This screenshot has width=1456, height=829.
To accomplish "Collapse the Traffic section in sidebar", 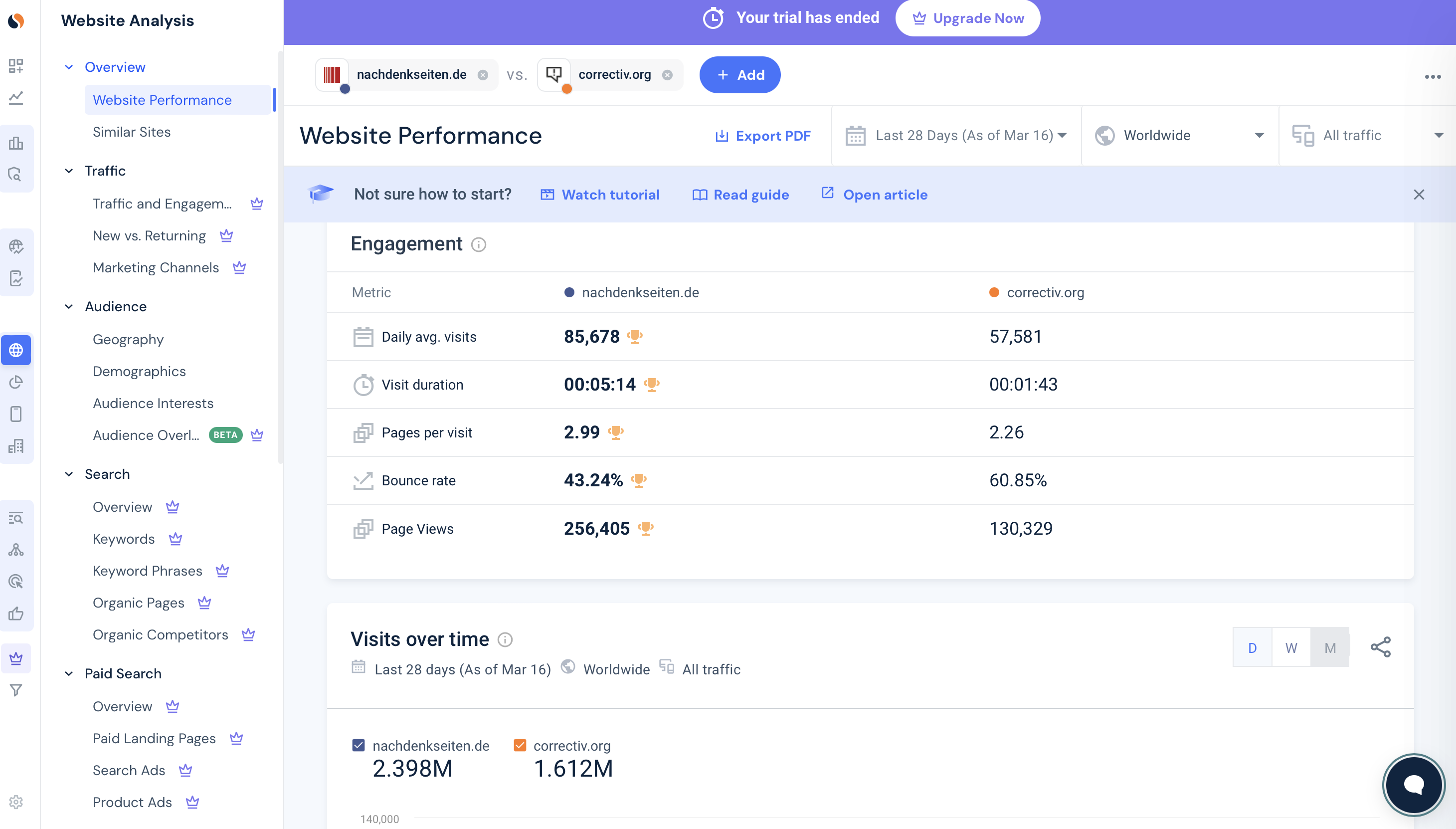I will pos(69,171).
